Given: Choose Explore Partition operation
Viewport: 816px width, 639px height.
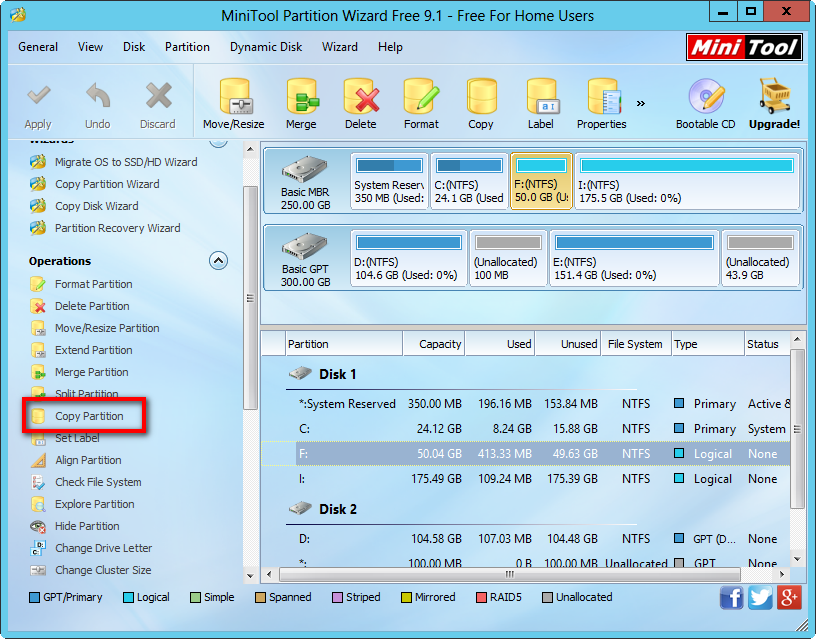Looking at the screenshot, I should tap(83, 504).
